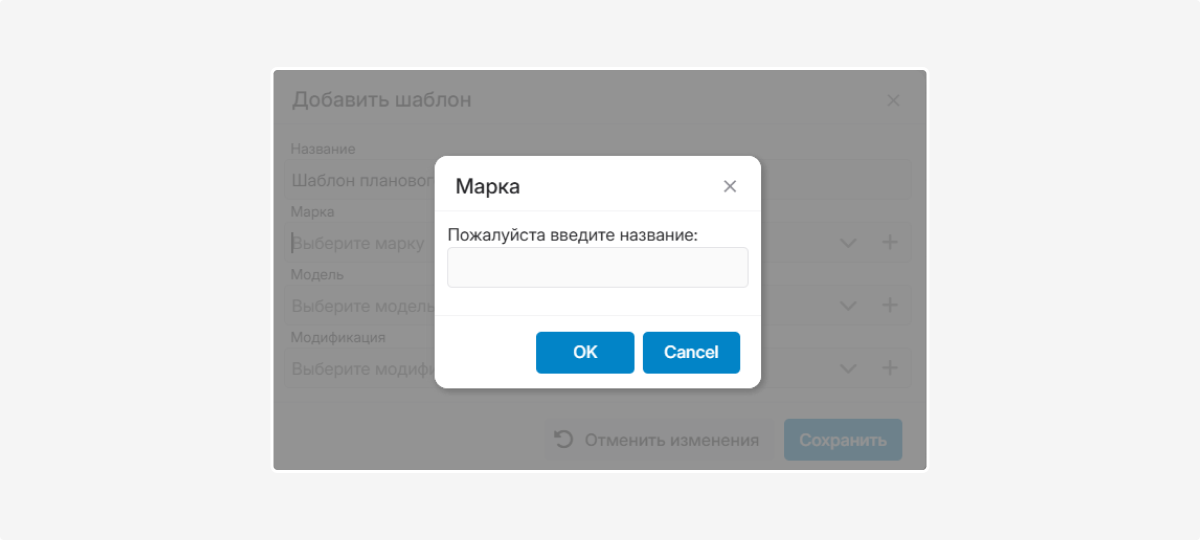Viewport: 1200px width, 540px height.
Task: Expand the Марка dropdown chevron
Action: (848, 242)
